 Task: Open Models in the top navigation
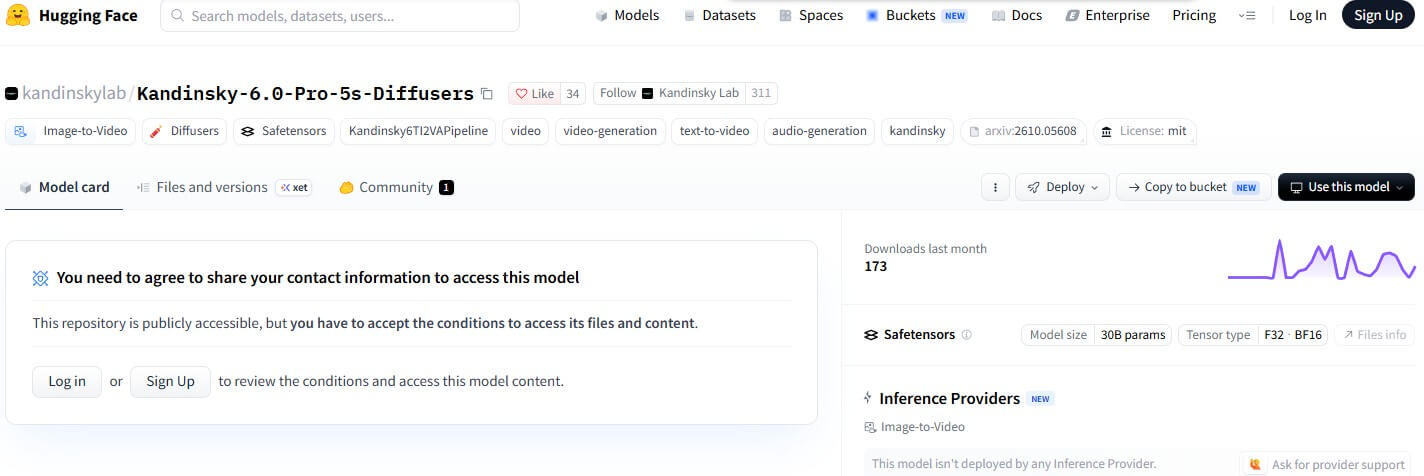(x=627, y=15)
